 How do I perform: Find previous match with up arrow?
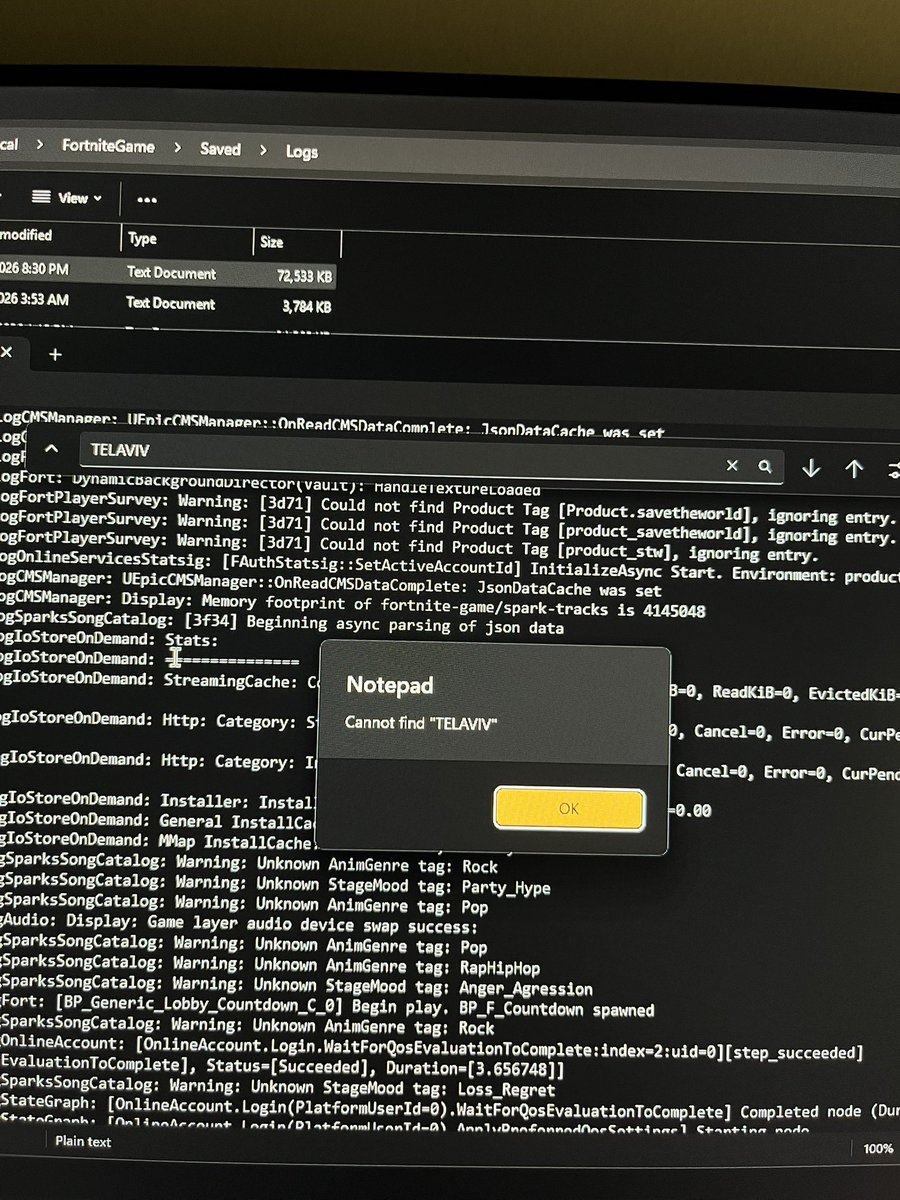(x=853, y=468)
